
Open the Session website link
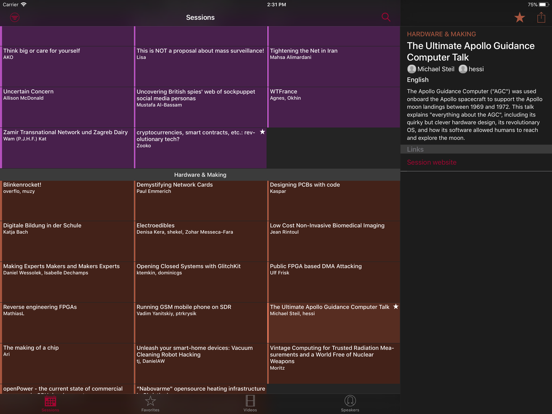(432, 162)
